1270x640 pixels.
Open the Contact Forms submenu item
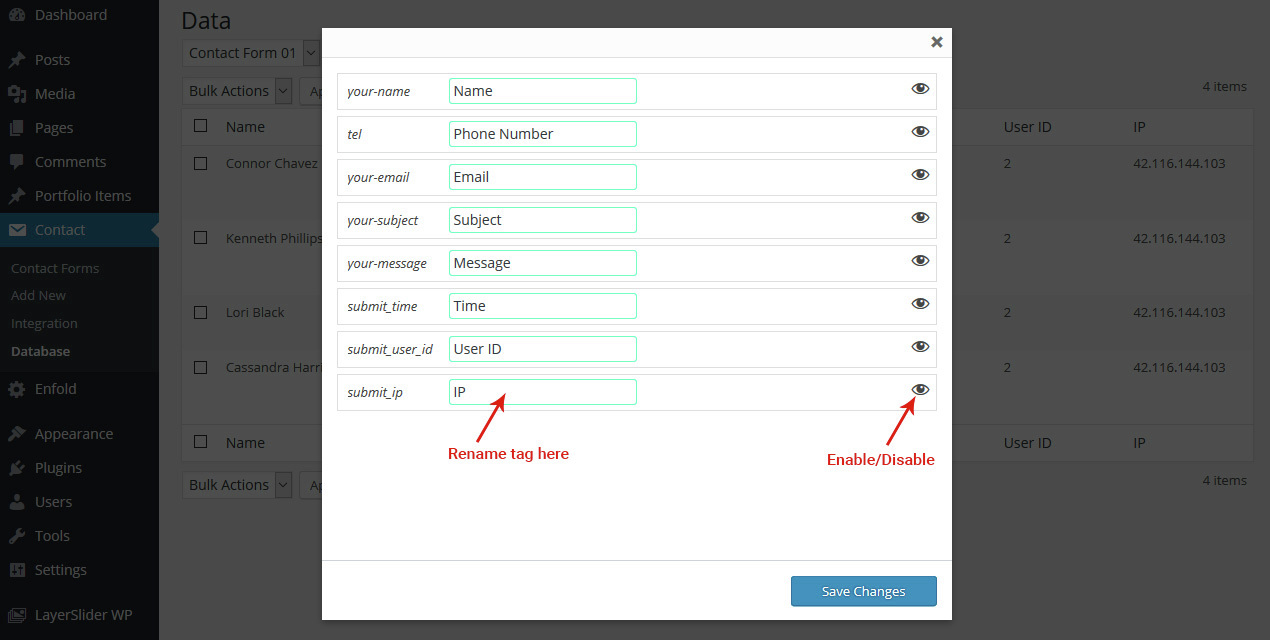coord(55,268)
